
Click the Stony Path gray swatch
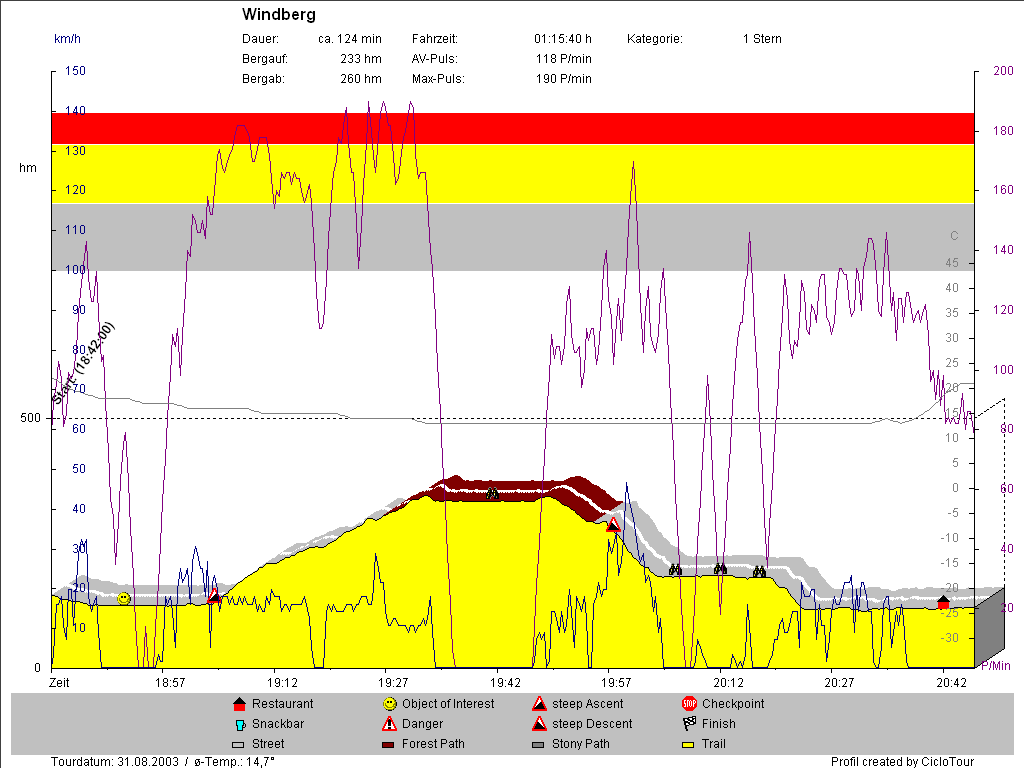(539, 745)
